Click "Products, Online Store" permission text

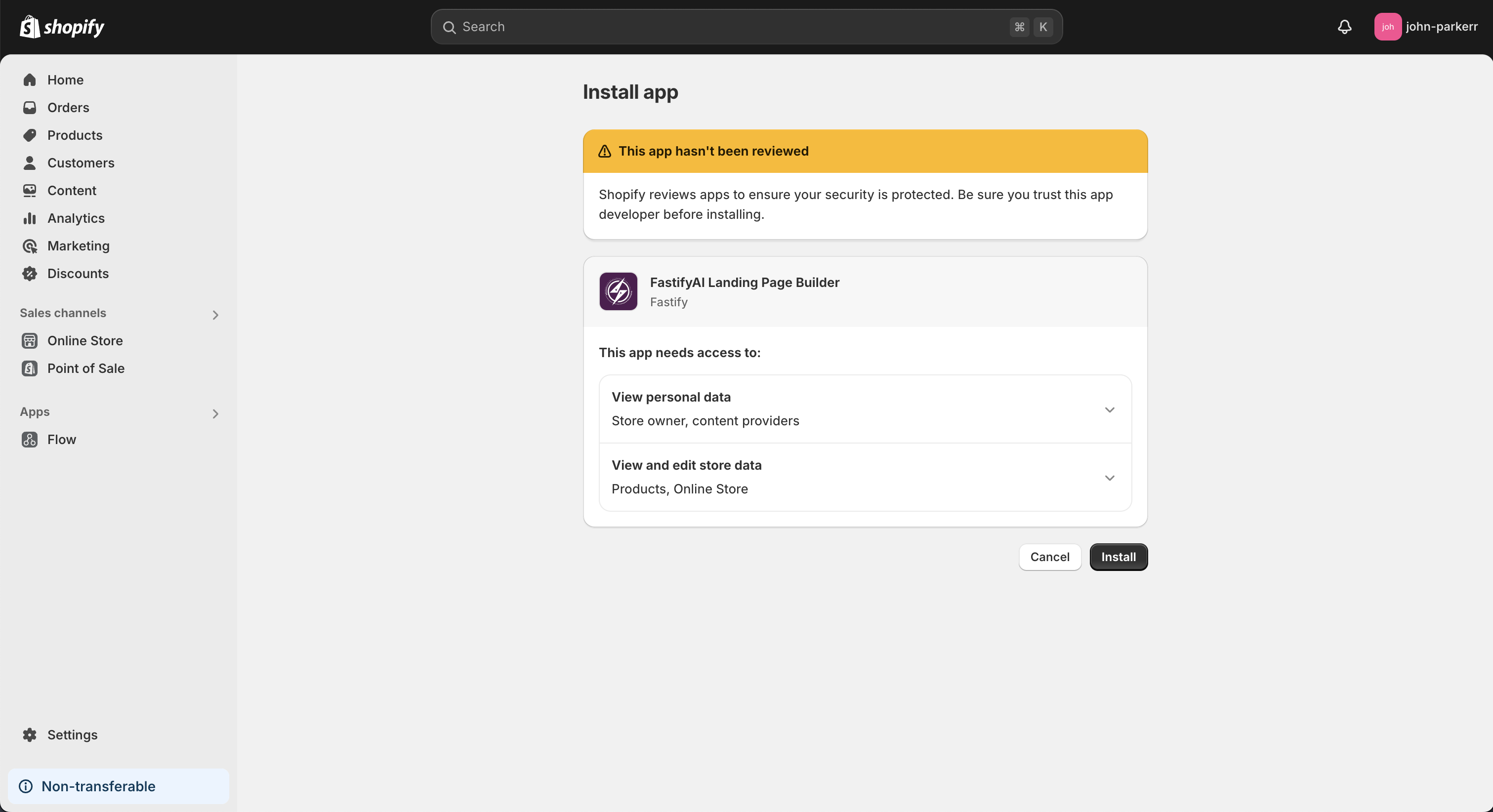tap(680, 489)
